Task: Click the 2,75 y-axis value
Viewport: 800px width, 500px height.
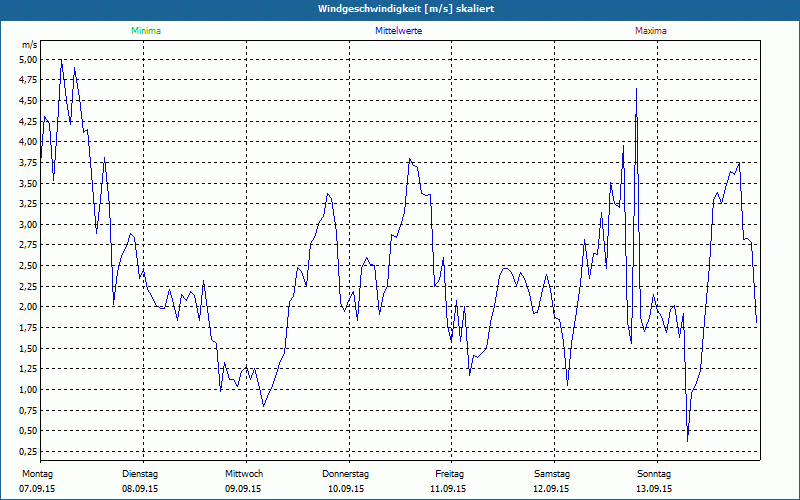Action: (29, 245)
